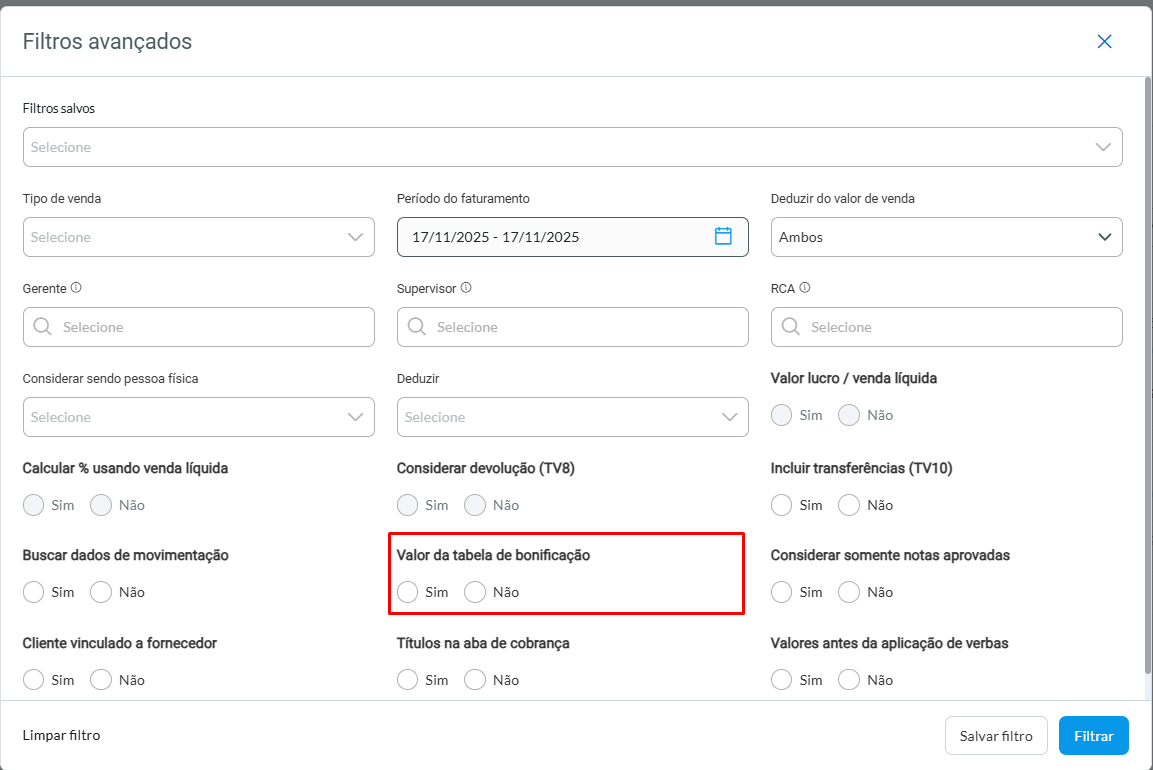Image resolution: width=1153 pixels, height=770 pixels.
Task: Click the info icon next to Gerente
Action: [76, 288]
